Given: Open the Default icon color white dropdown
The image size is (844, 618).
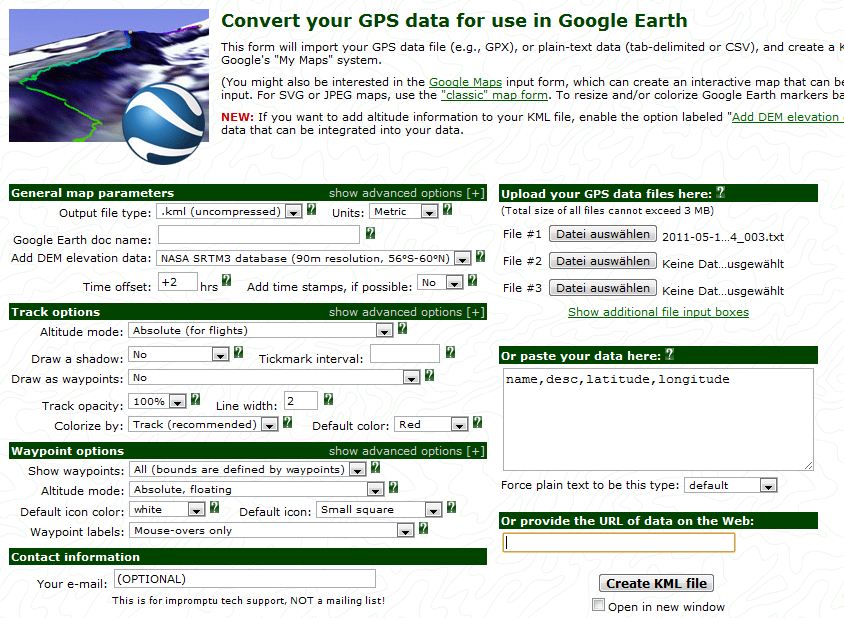Looking at the screenshot, I should click(x=167, y=510).
